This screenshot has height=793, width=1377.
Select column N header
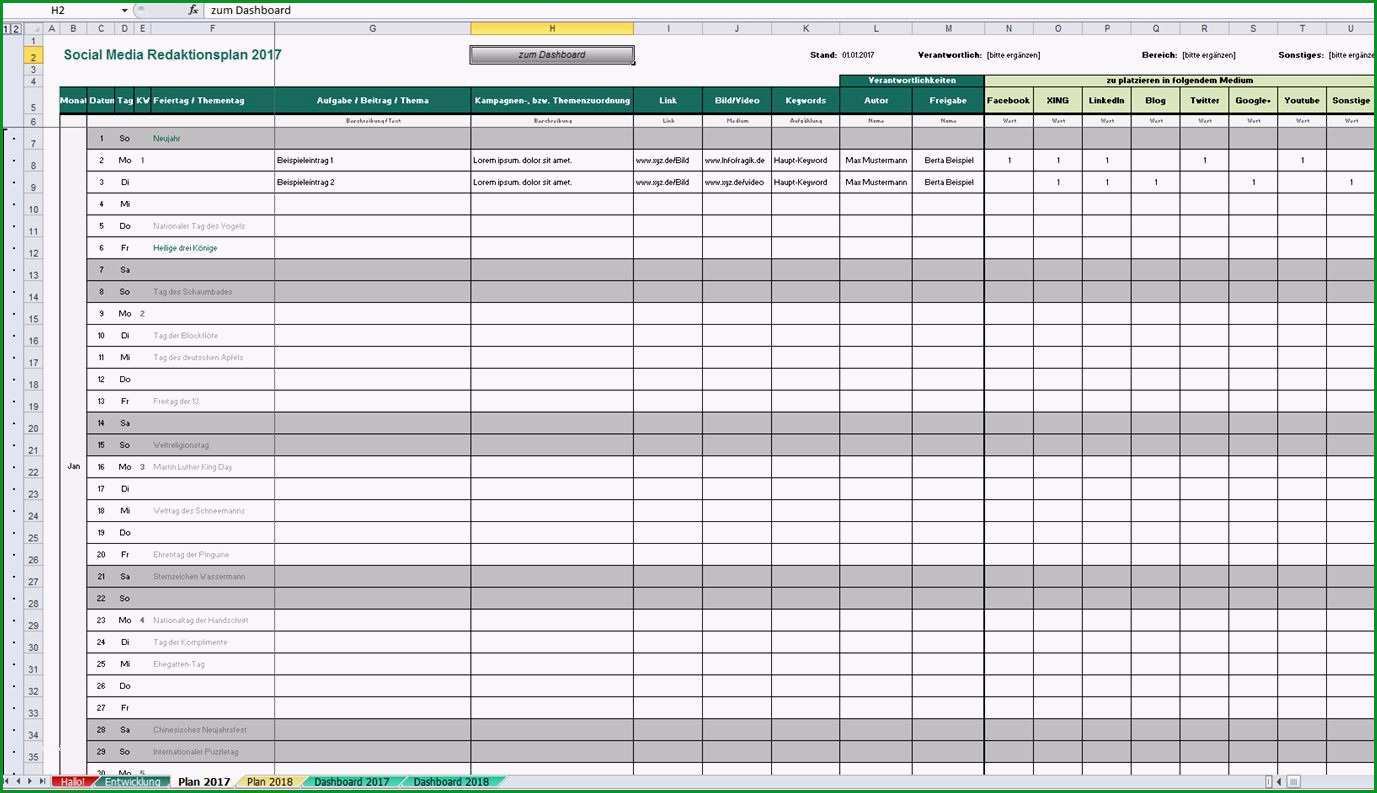[x=1008, y=29]
